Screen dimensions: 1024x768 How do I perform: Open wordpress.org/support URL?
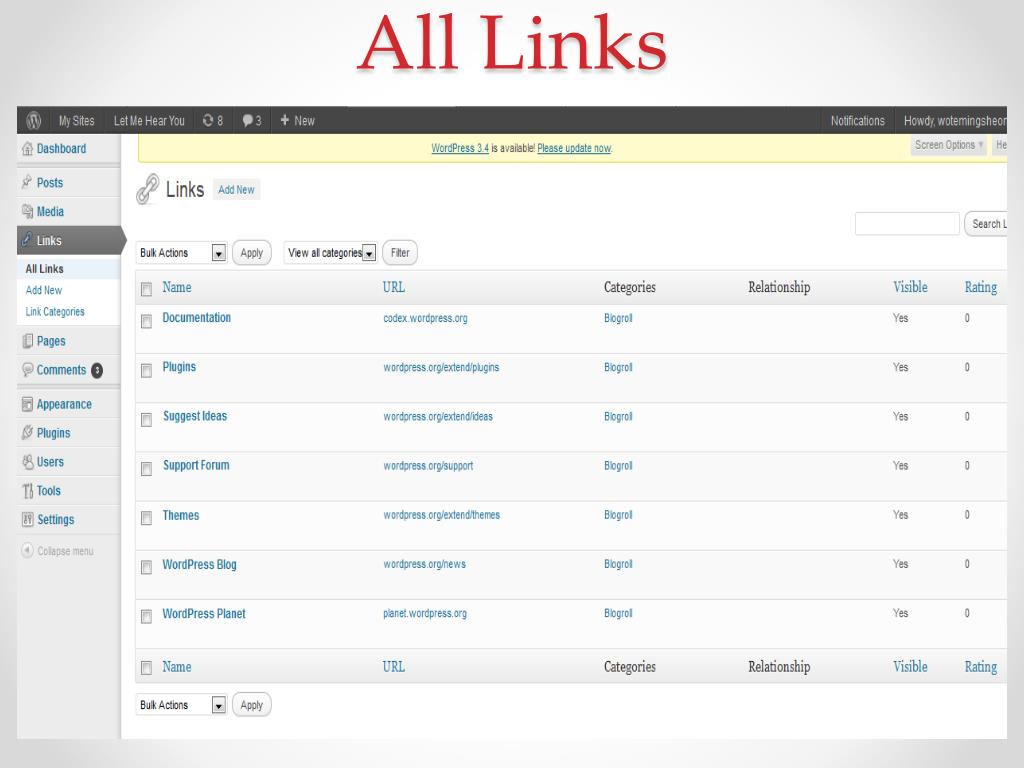click(x=428, y=466)
